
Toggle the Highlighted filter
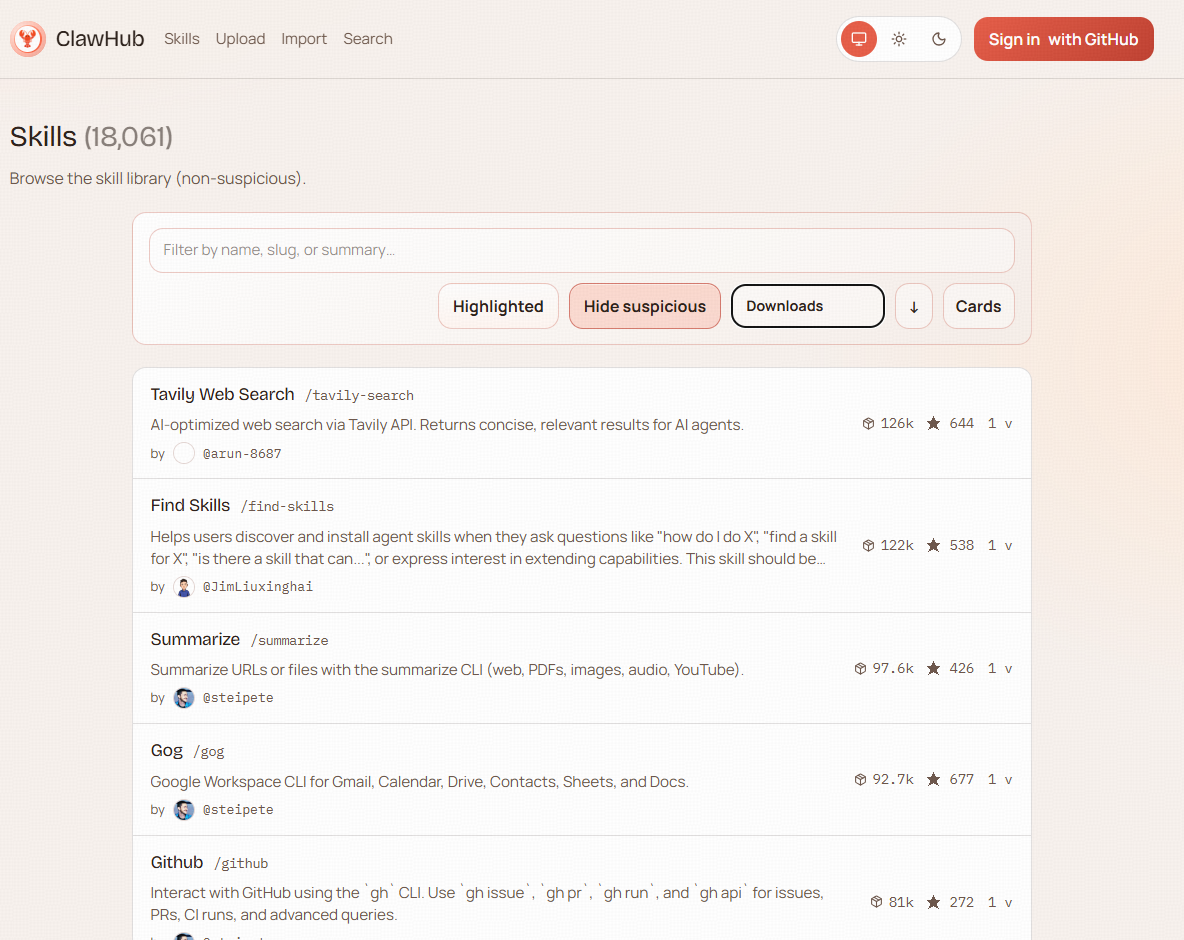498,306
